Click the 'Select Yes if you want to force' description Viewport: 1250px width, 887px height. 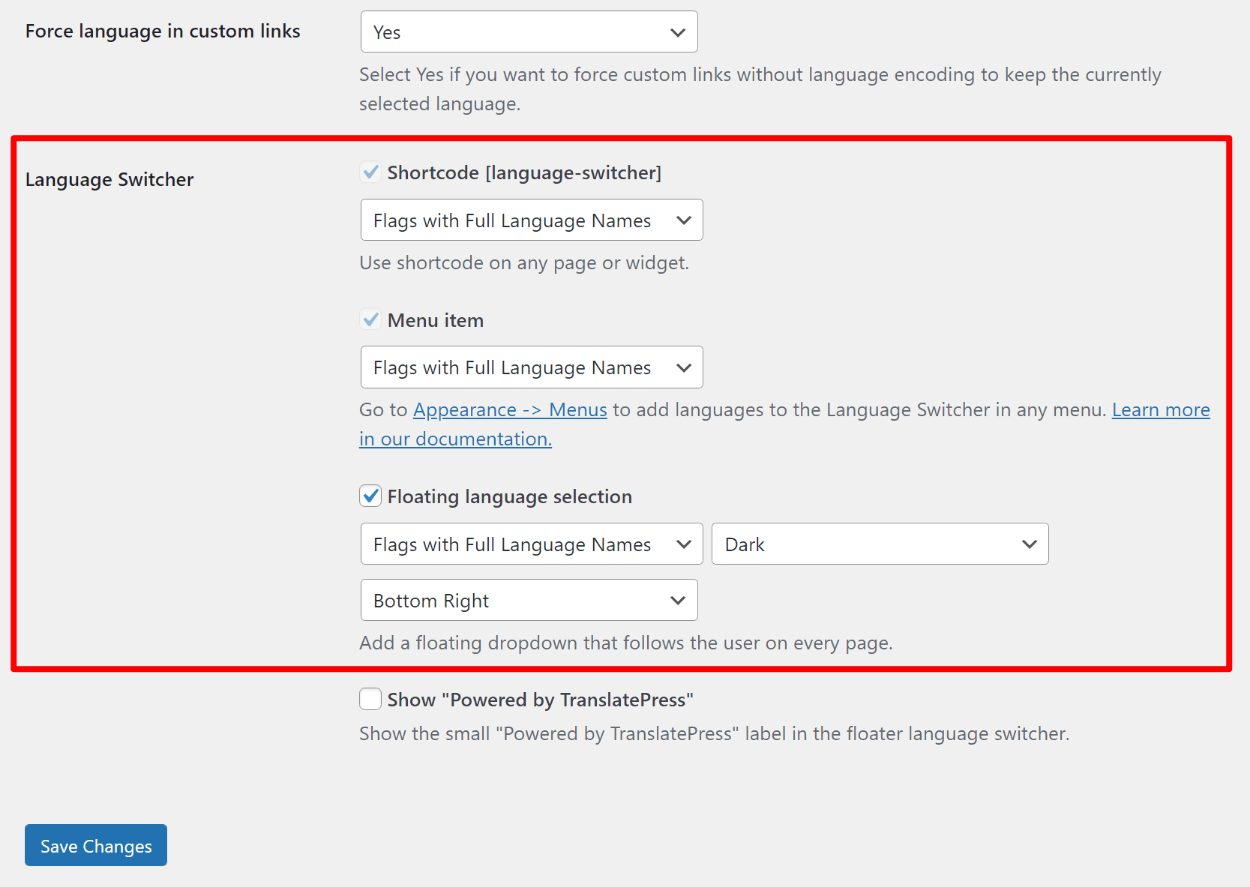[x=760, y=89]
